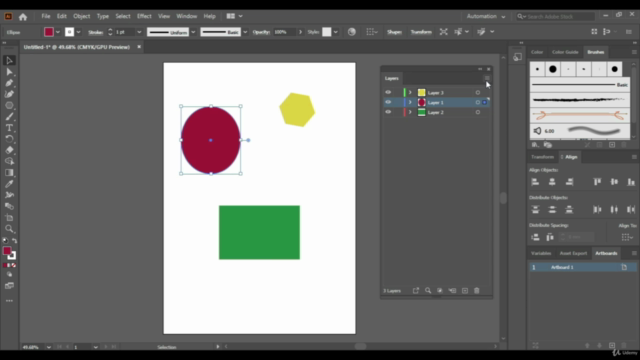Expand Layer 1 contents
The image size is (640, 360).
coord(410,102)
